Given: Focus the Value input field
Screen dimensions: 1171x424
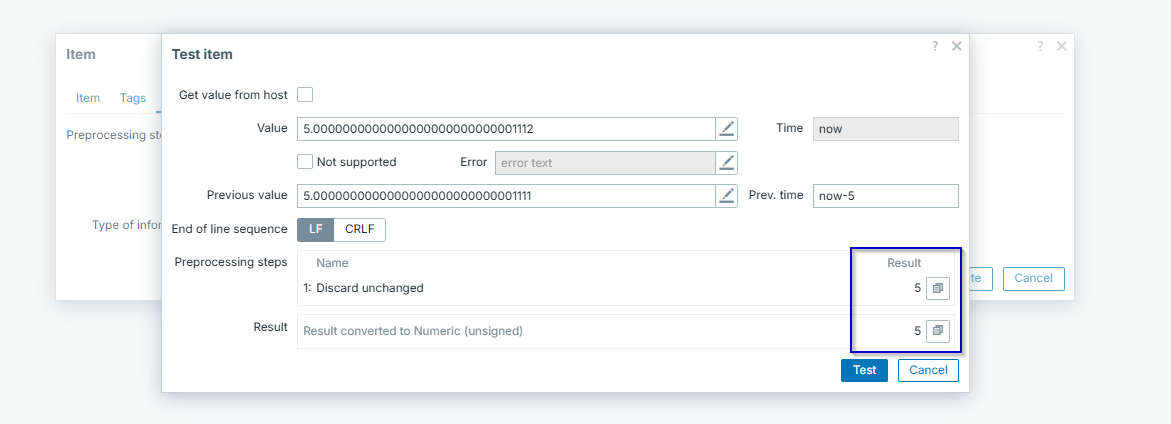Looking at the screenshot, I should pos(505,129).
